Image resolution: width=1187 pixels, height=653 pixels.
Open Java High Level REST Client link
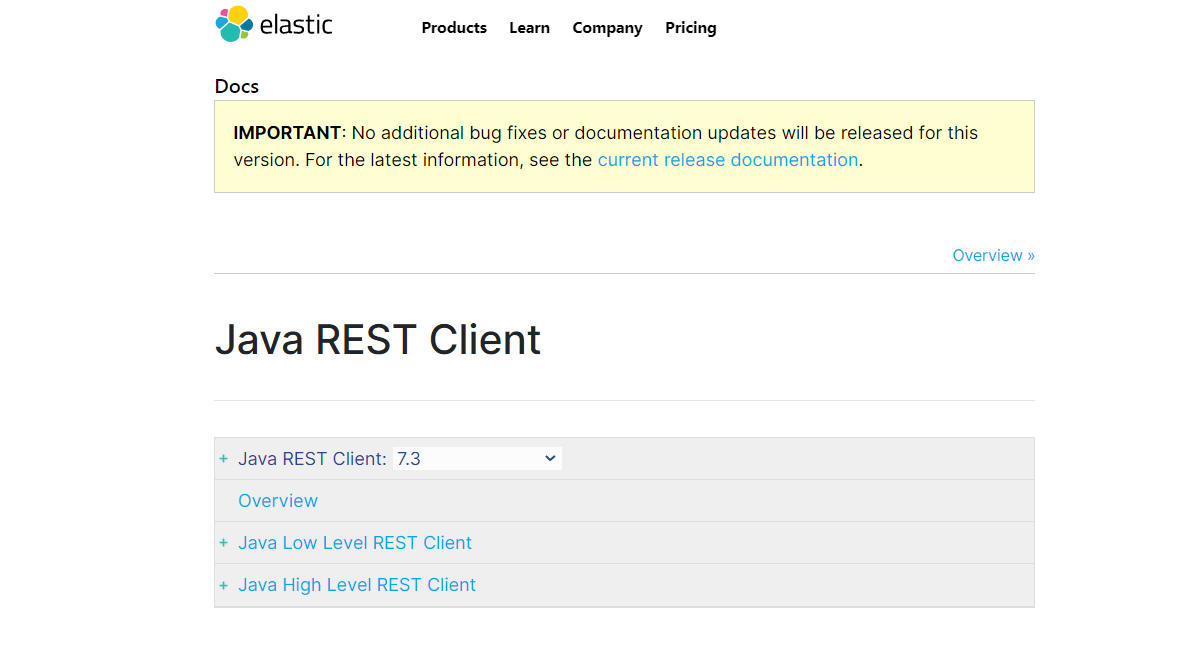357,585
